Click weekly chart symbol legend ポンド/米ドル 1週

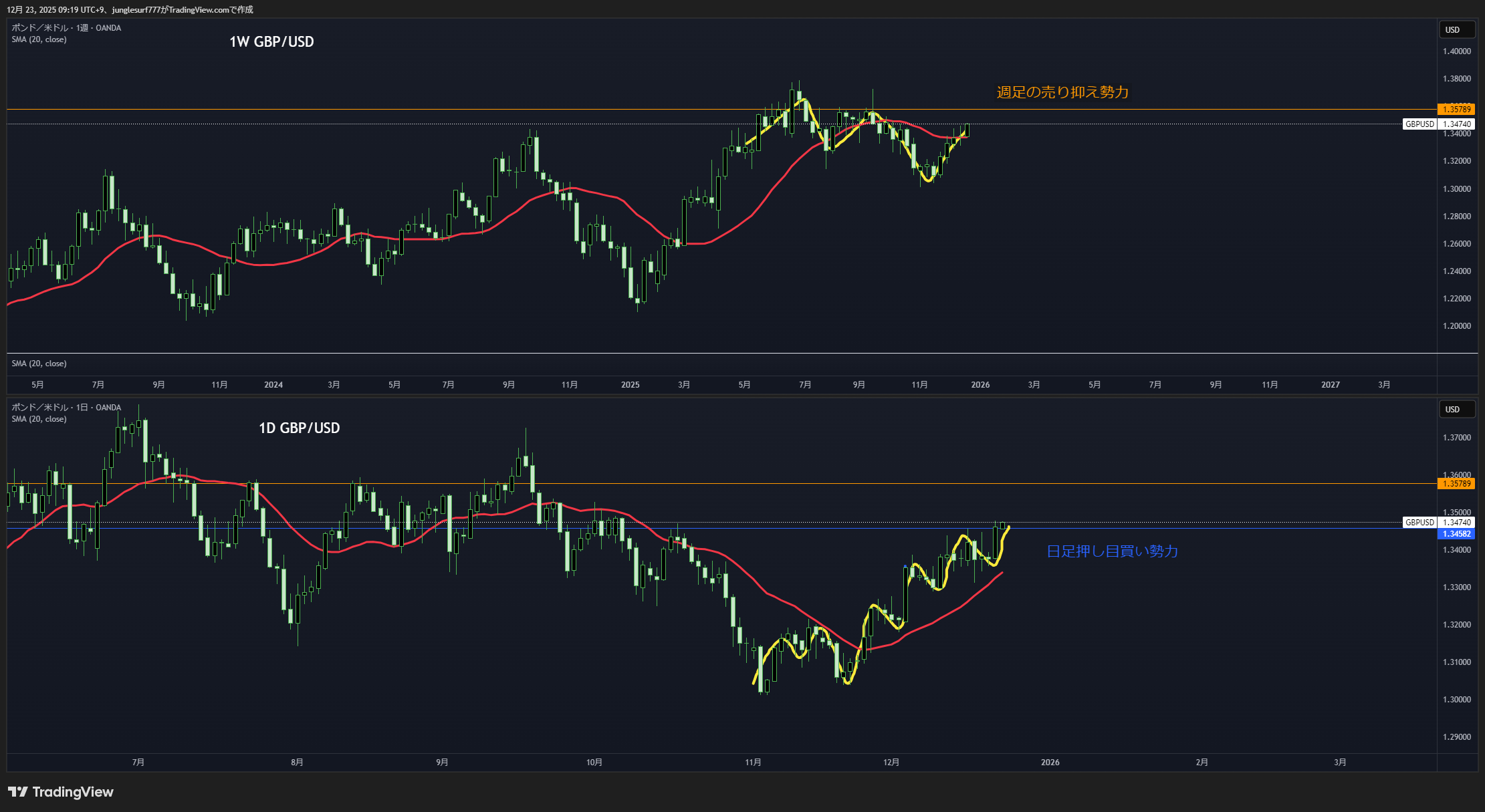(x=66, y=27)
